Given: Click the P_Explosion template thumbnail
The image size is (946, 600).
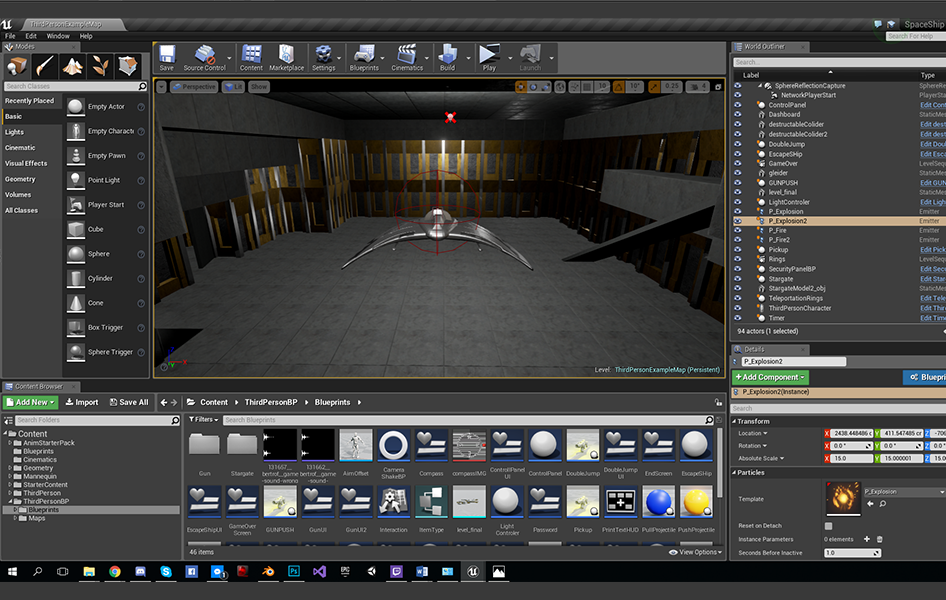Looking at the screenshot, I should [x=842, y=498].
